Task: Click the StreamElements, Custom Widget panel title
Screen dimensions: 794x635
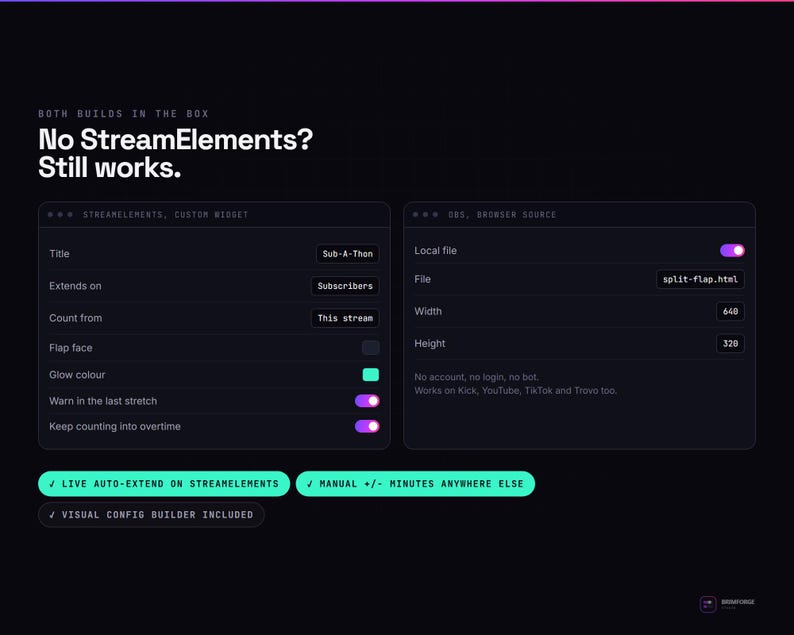Action: [166, 215]
